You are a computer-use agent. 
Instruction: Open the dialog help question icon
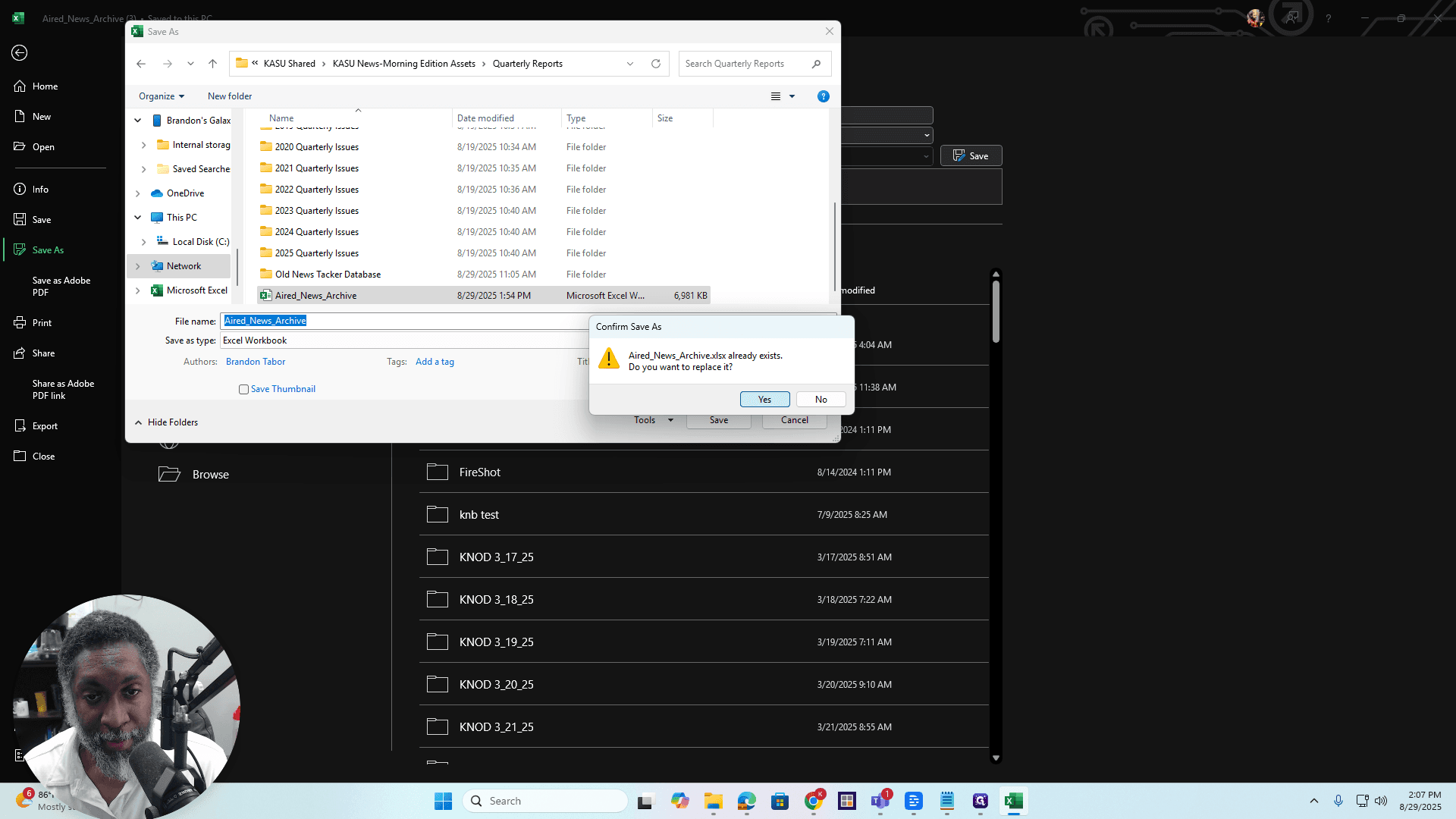(x=823, y=96)
